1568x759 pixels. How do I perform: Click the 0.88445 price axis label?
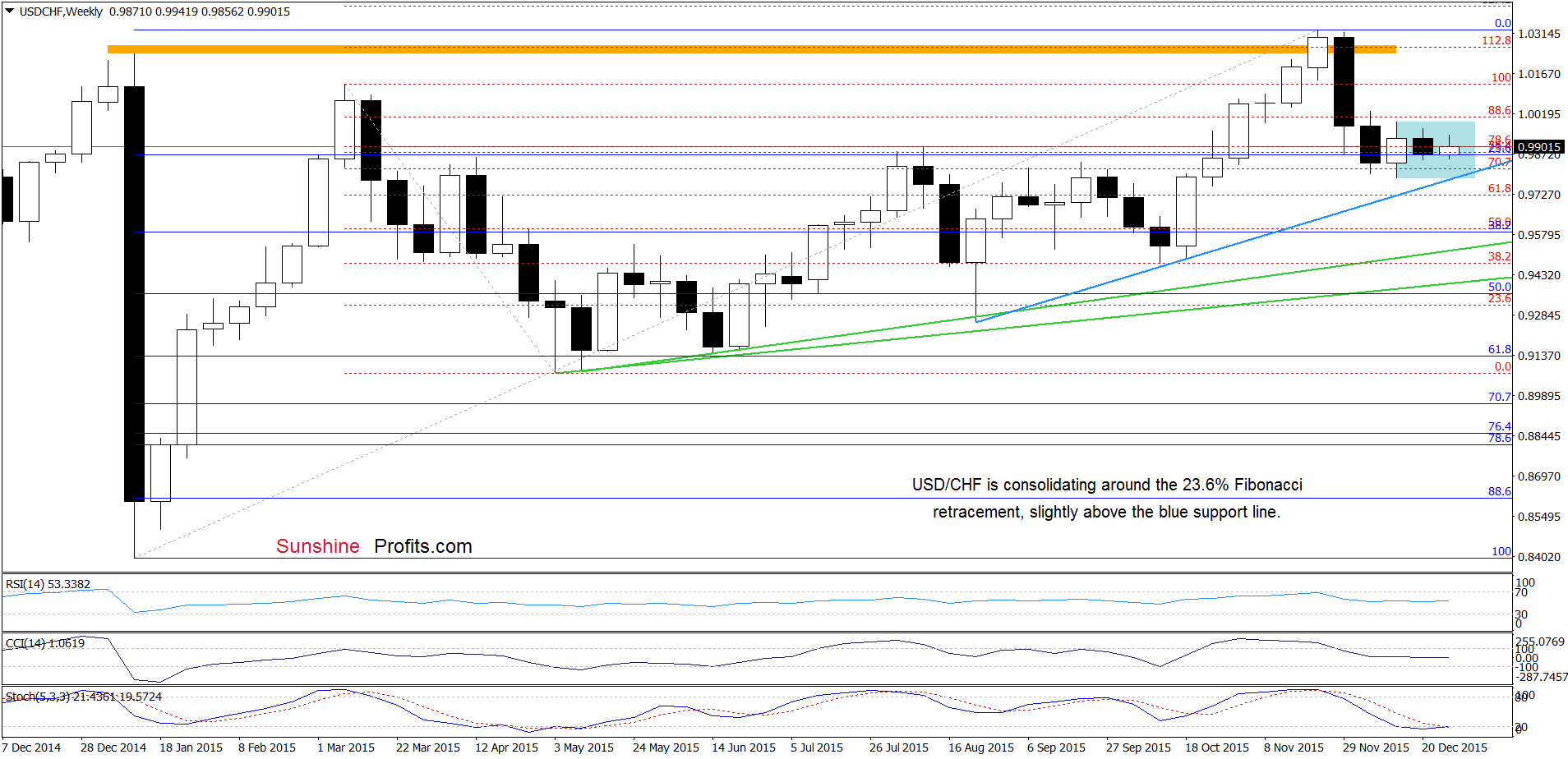click(x=1538, y=436)
